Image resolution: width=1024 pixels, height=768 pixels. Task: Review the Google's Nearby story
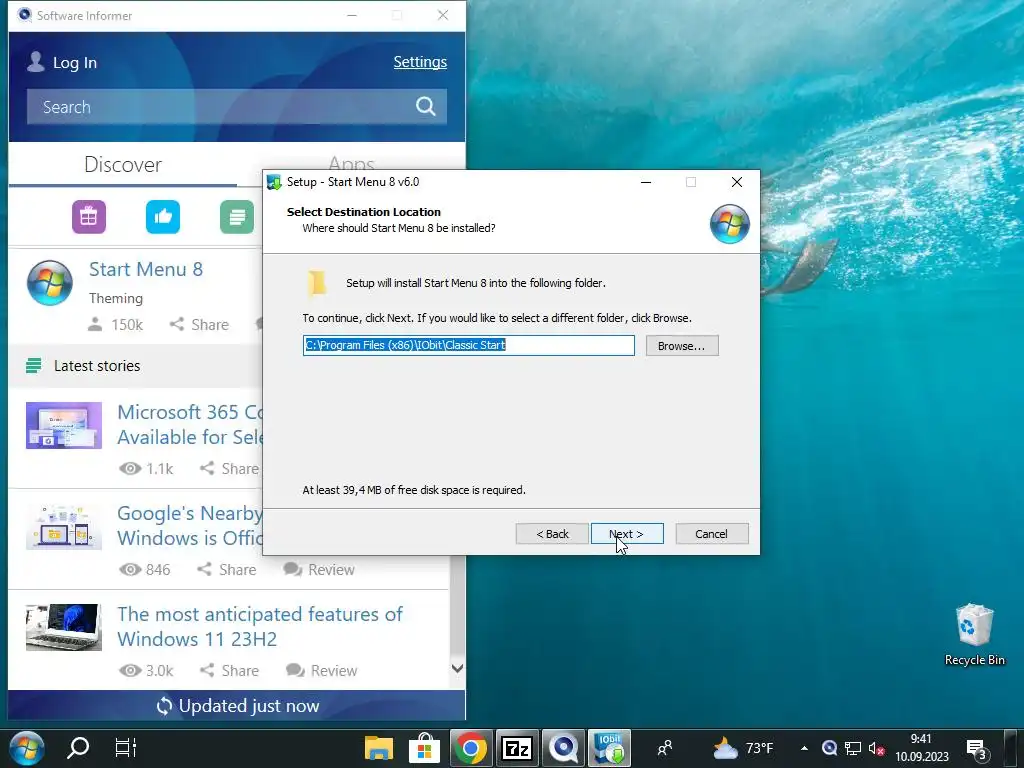319,569
